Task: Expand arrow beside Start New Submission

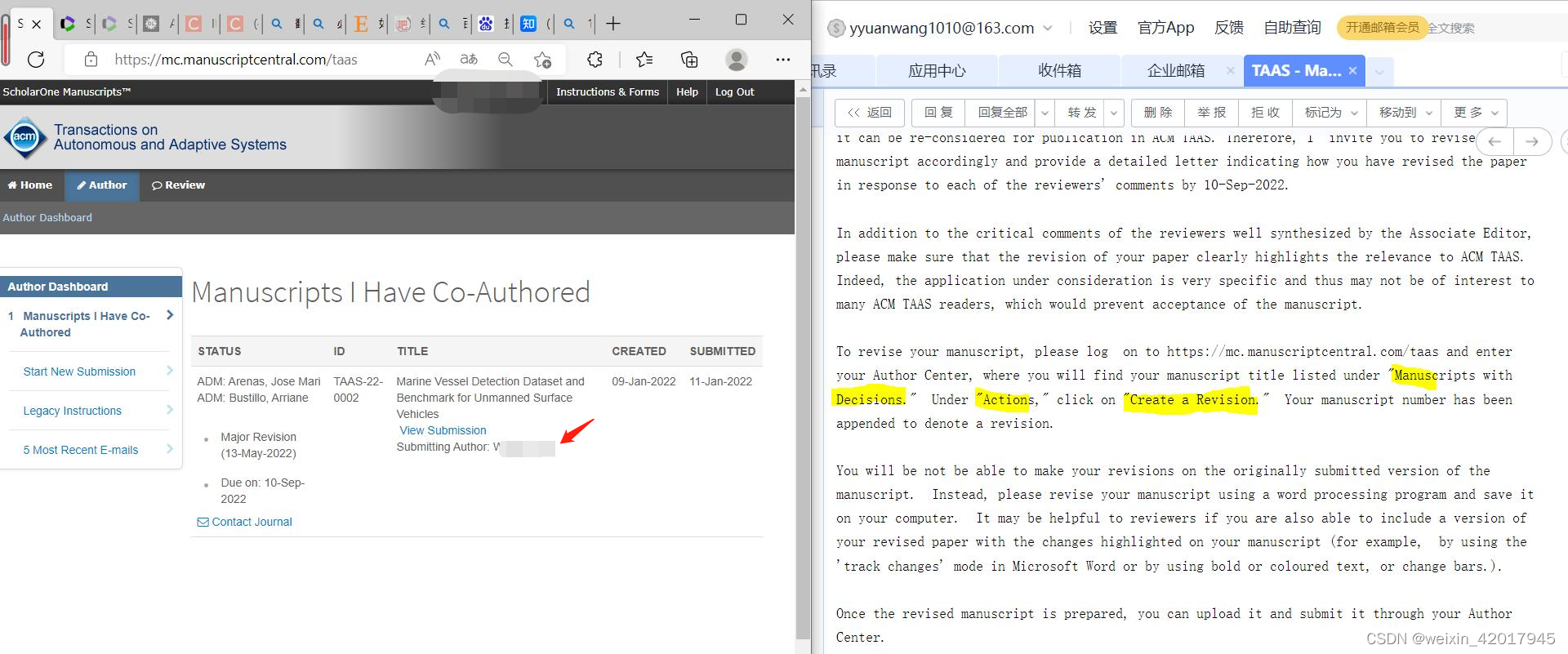Action: click(x=170, y=371)
